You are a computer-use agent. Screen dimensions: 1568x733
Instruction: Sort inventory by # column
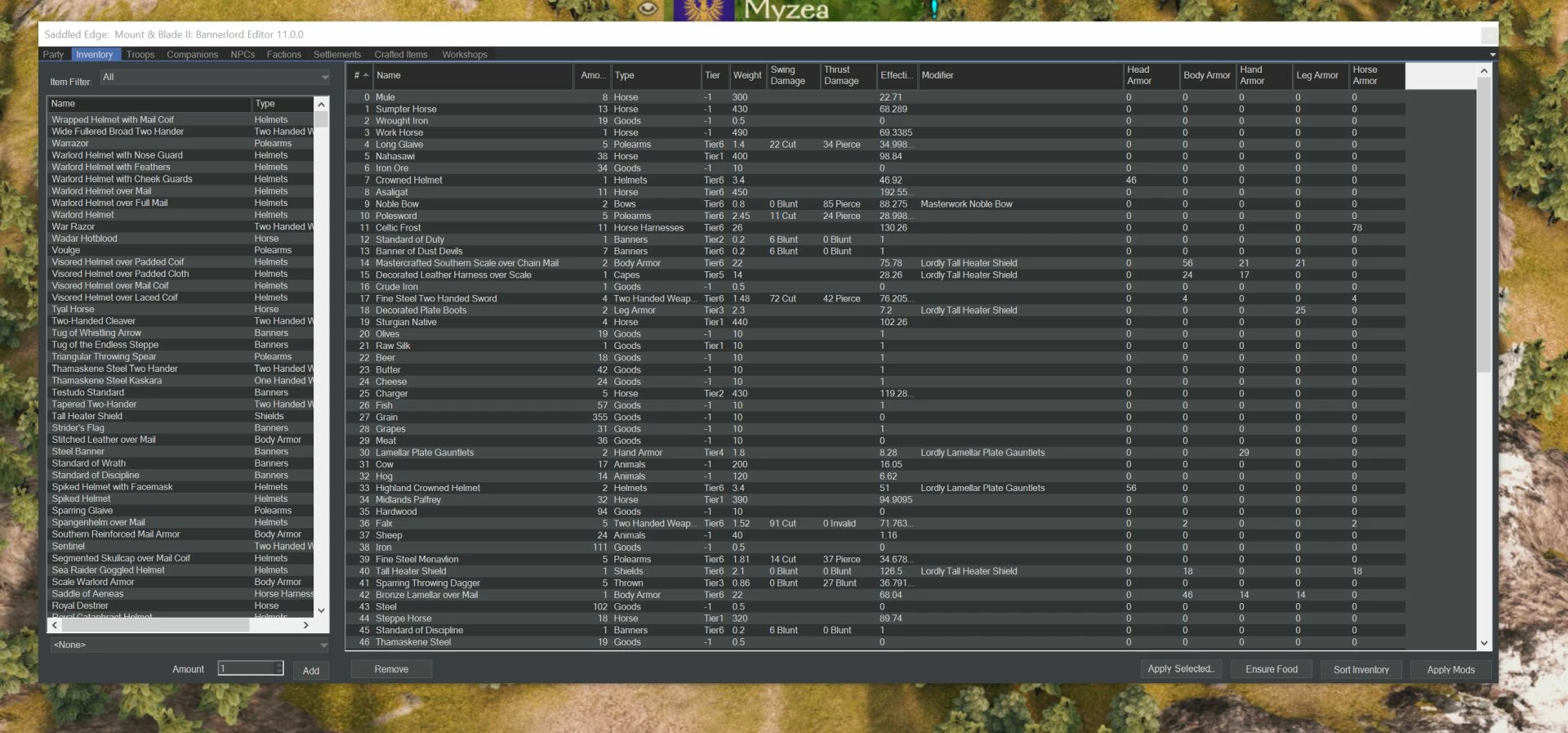[360, 75]
